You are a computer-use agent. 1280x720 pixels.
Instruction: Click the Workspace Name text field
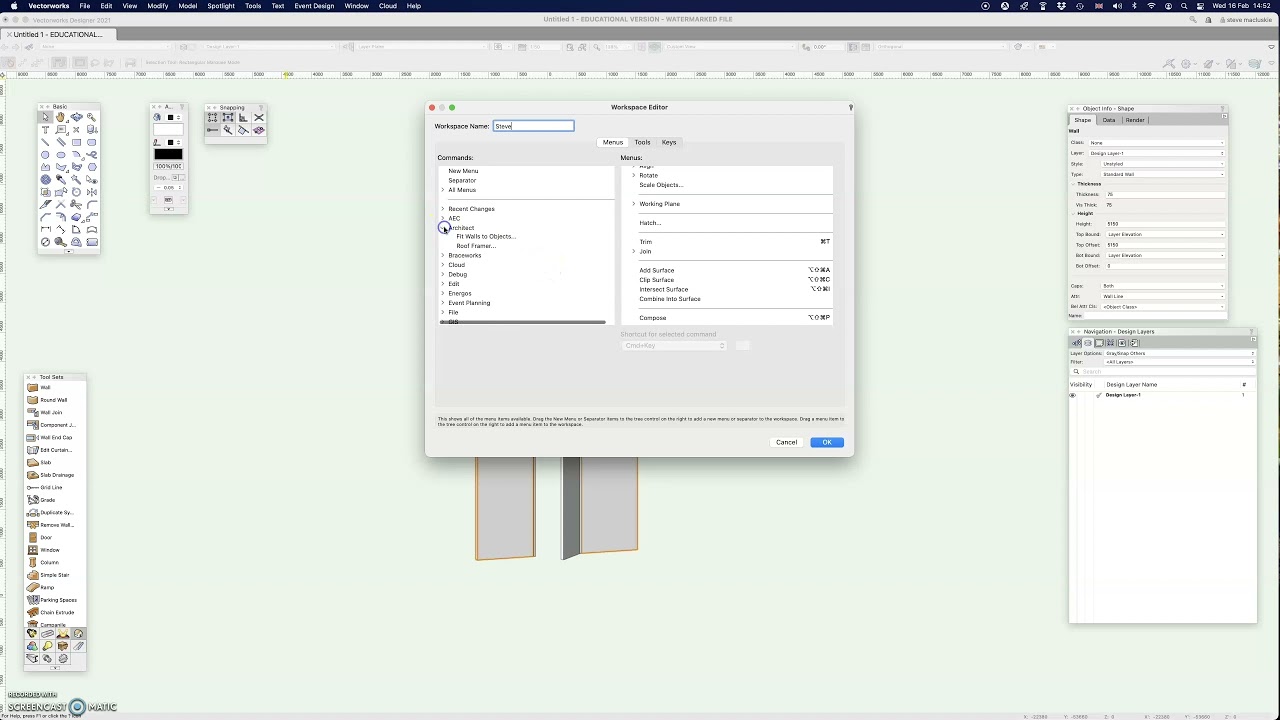(x=533, y=126)
